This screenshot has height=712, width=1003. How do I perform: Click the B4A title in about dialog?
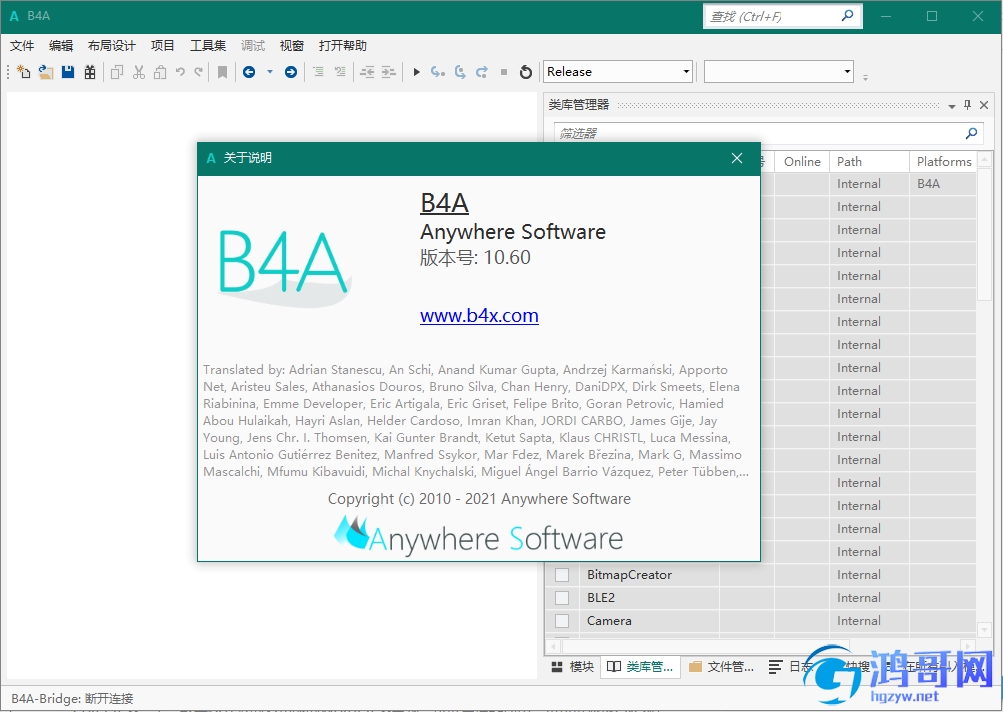[x=444, y=203]
